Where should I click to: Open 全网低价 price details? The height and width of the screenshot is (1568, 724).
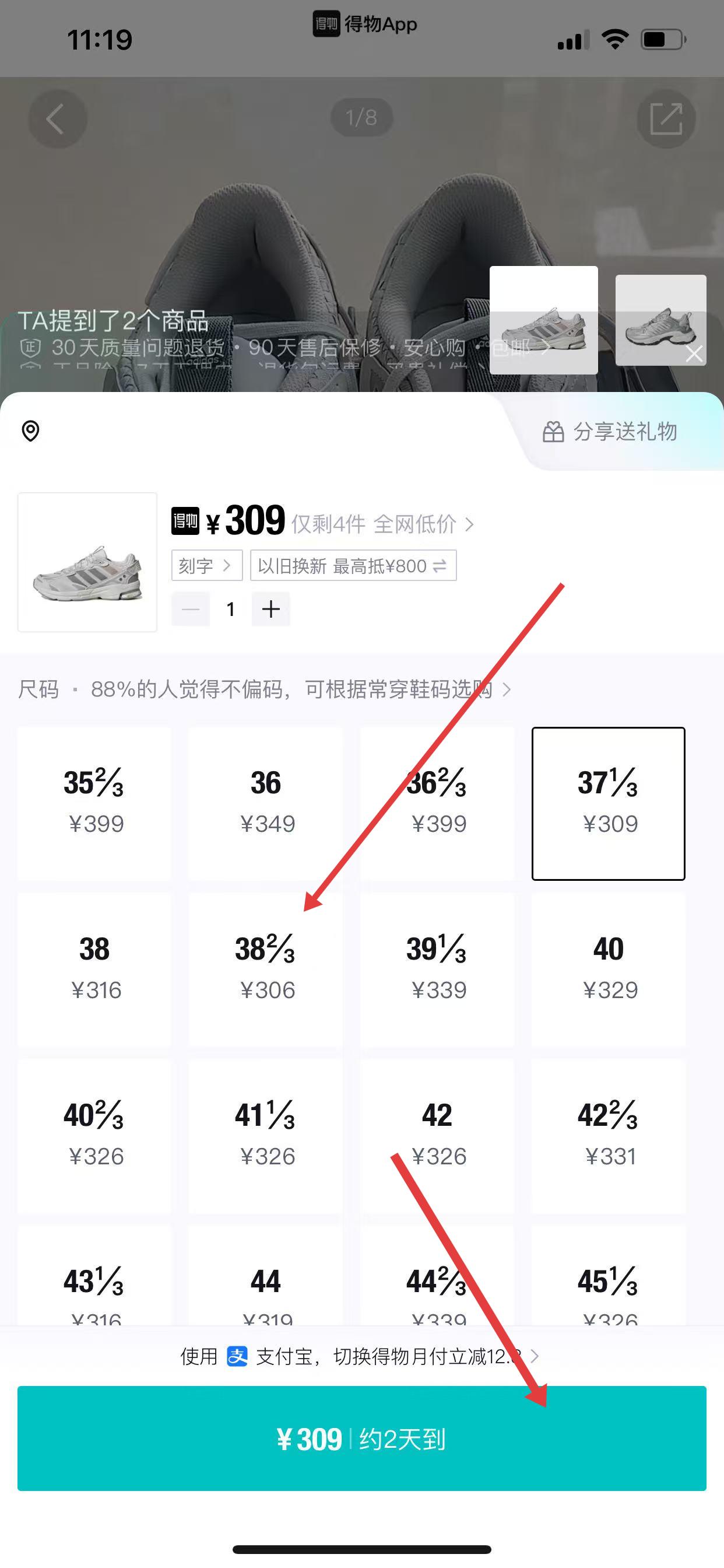[x=423, y=524]
